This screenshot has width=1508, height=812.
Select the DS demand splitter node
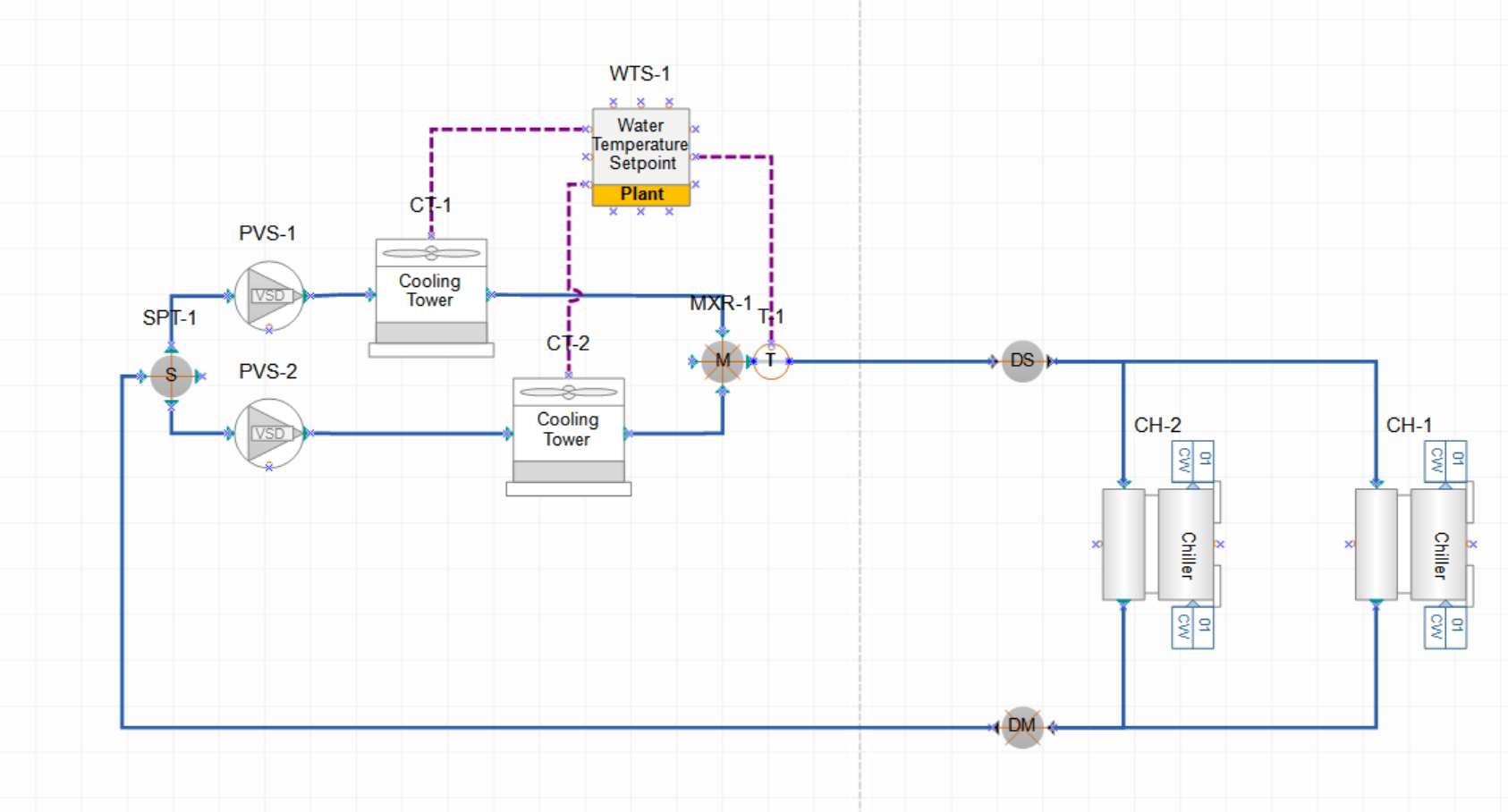coord(1021,361)
